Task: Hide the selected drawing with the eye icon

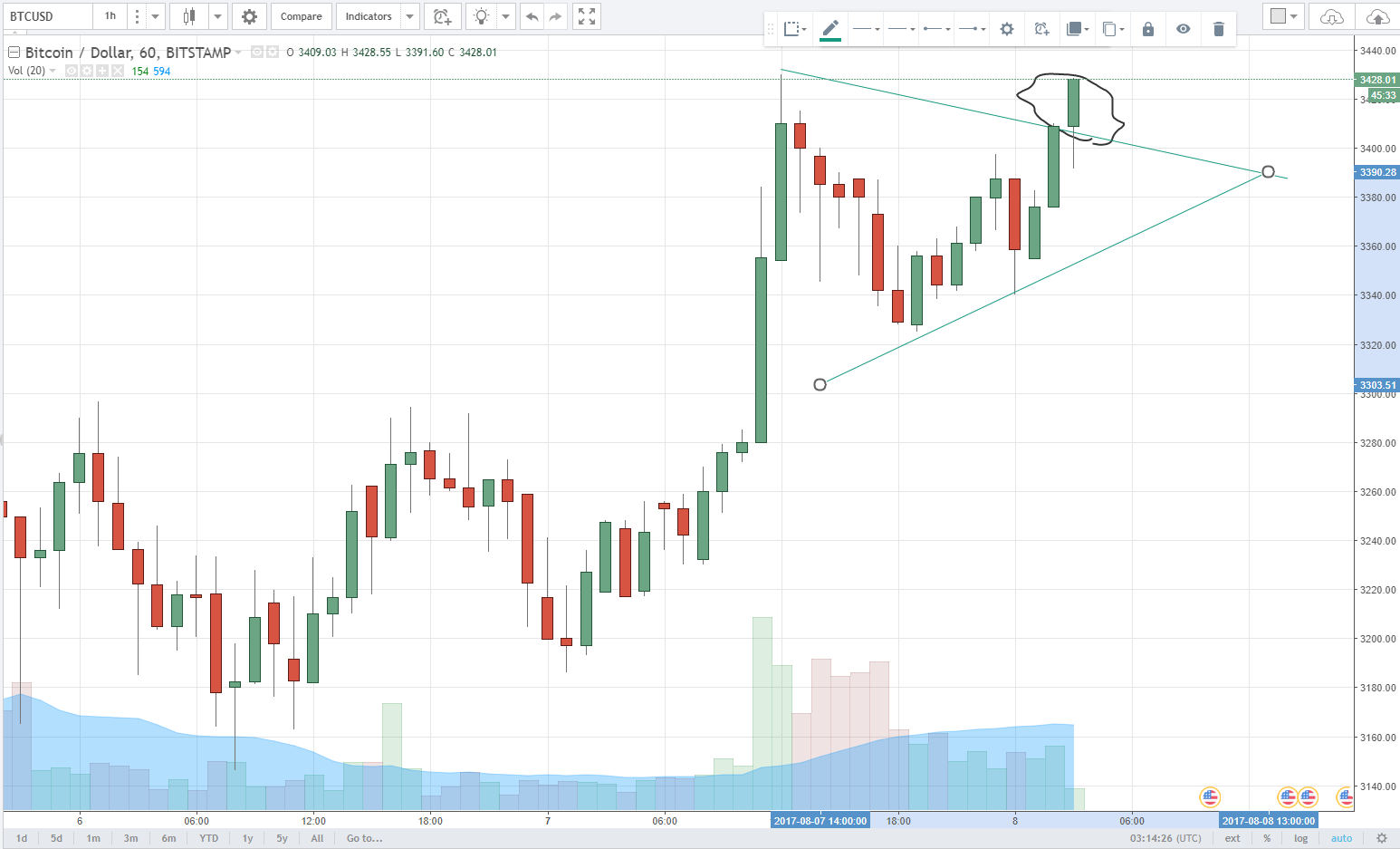Action: coord(1183,29)
